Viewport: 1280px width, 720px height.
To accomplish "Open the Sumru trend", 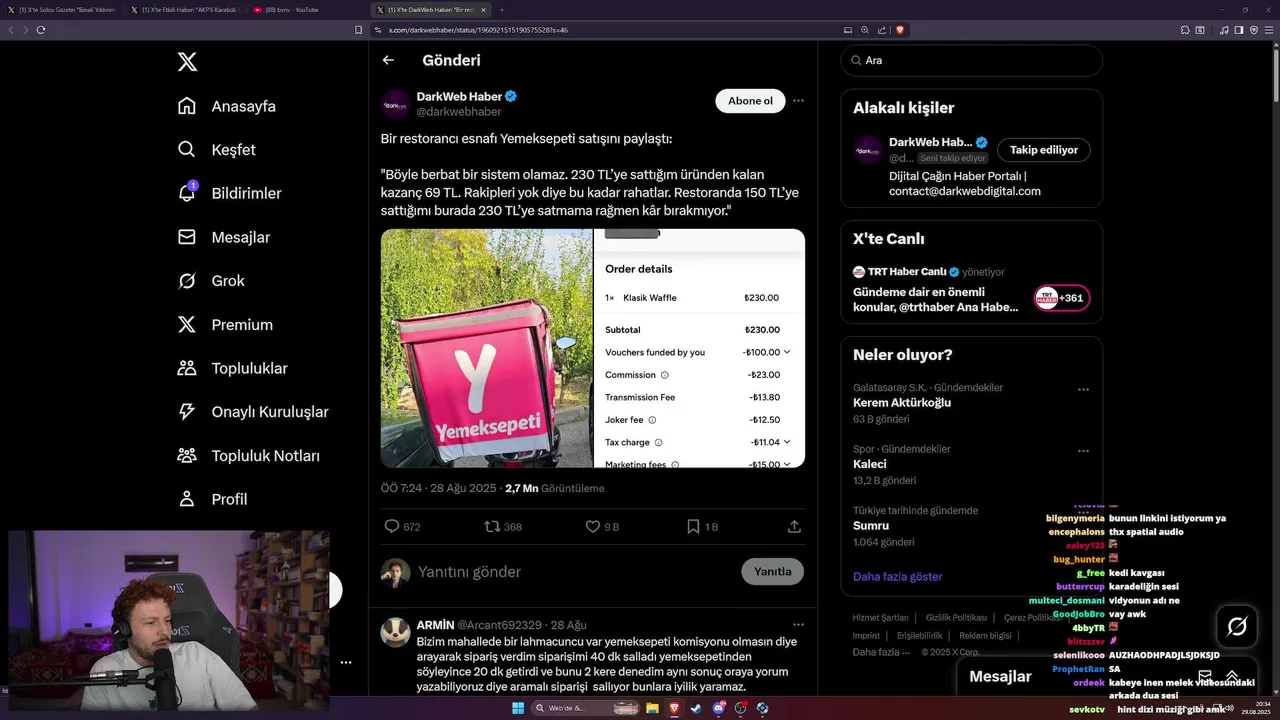I will tap(871, 525).
